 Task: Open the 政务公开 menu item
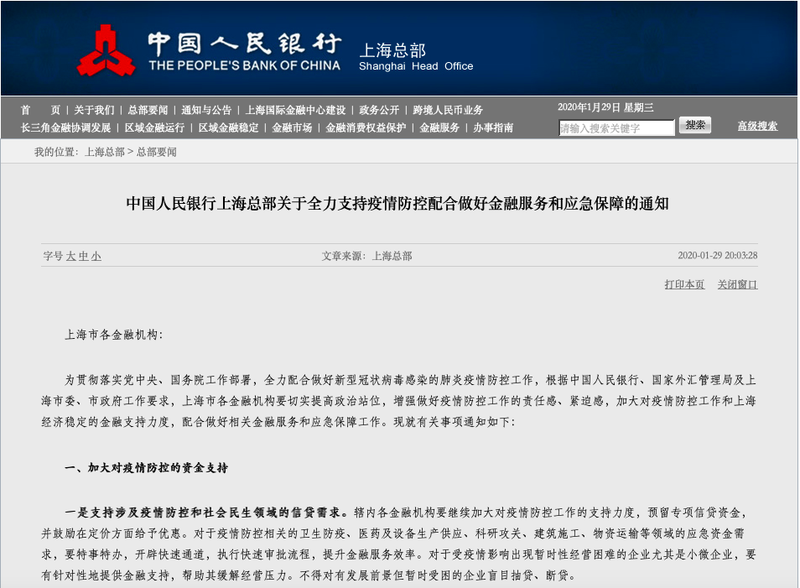click(379, 110)
